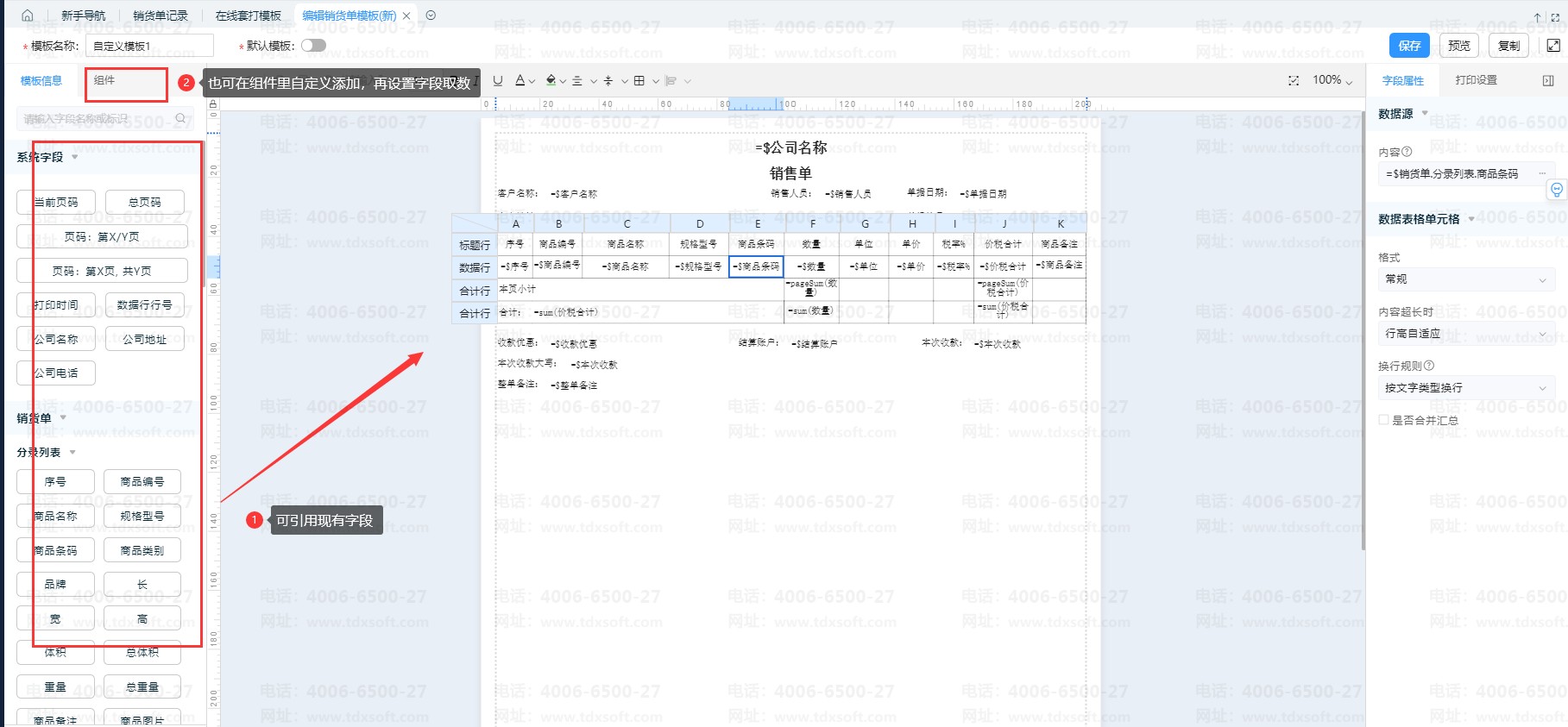Viewport: 1568px width, 727px height.
Task: Click the 预览 button
Action: point(1459,46)
